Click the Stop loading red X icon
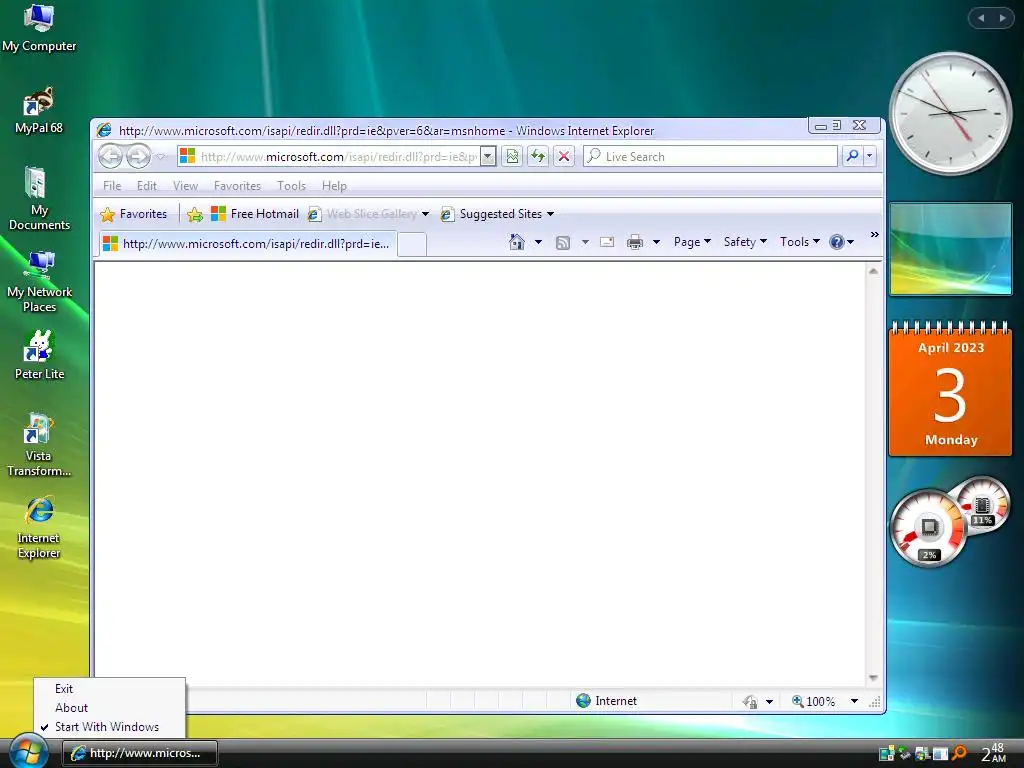This screenshot has height=768, width=1024. pyautogui.click(x=564, y=157)
